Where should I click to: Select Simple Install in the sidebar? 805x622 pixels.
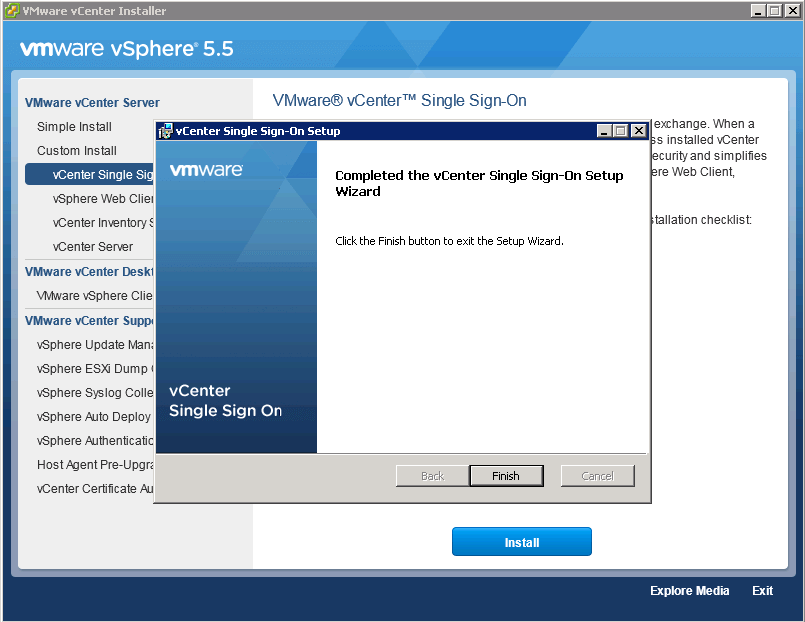(x=74, y=127)
